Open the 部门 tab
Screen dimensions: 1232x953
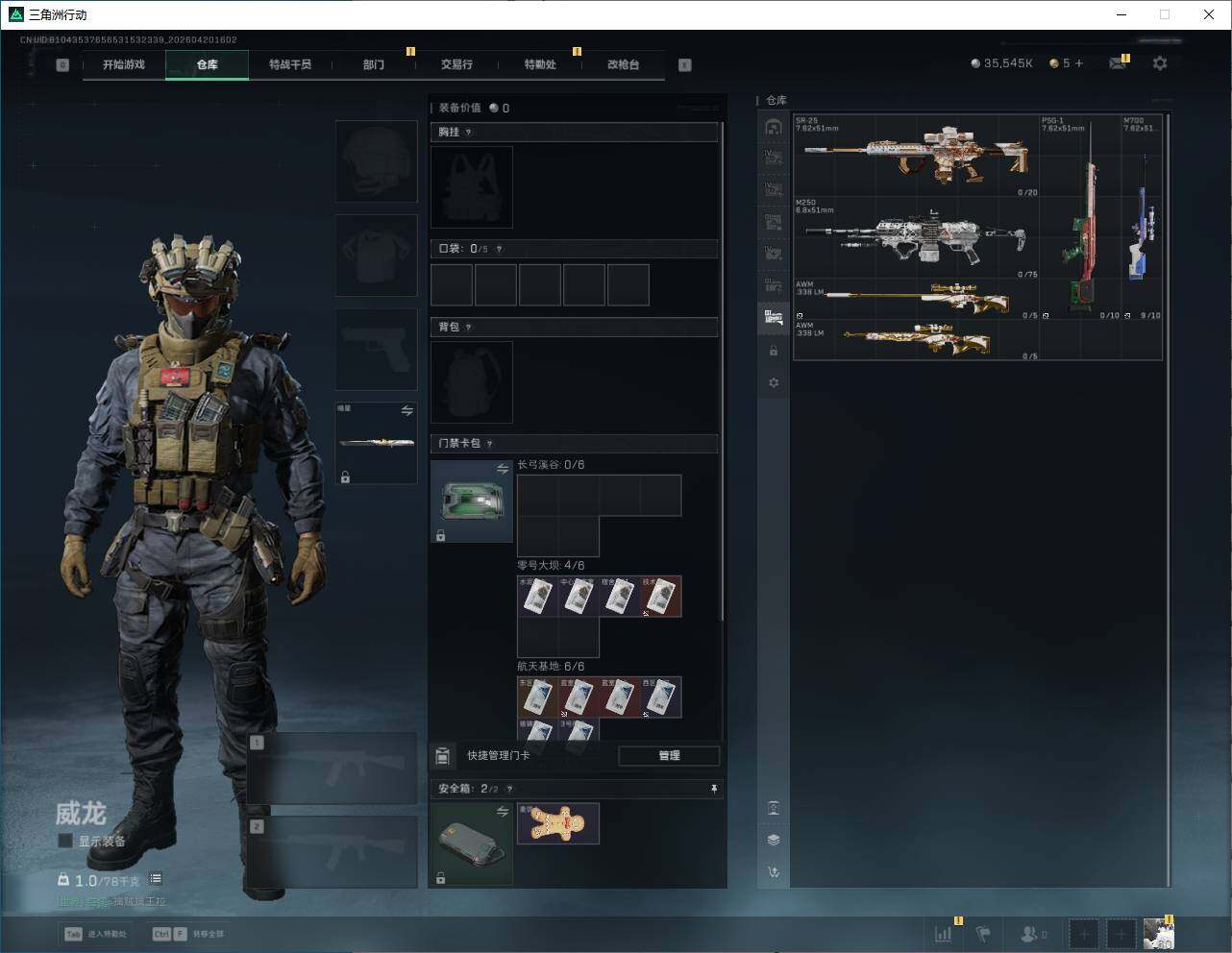(374, 64)
